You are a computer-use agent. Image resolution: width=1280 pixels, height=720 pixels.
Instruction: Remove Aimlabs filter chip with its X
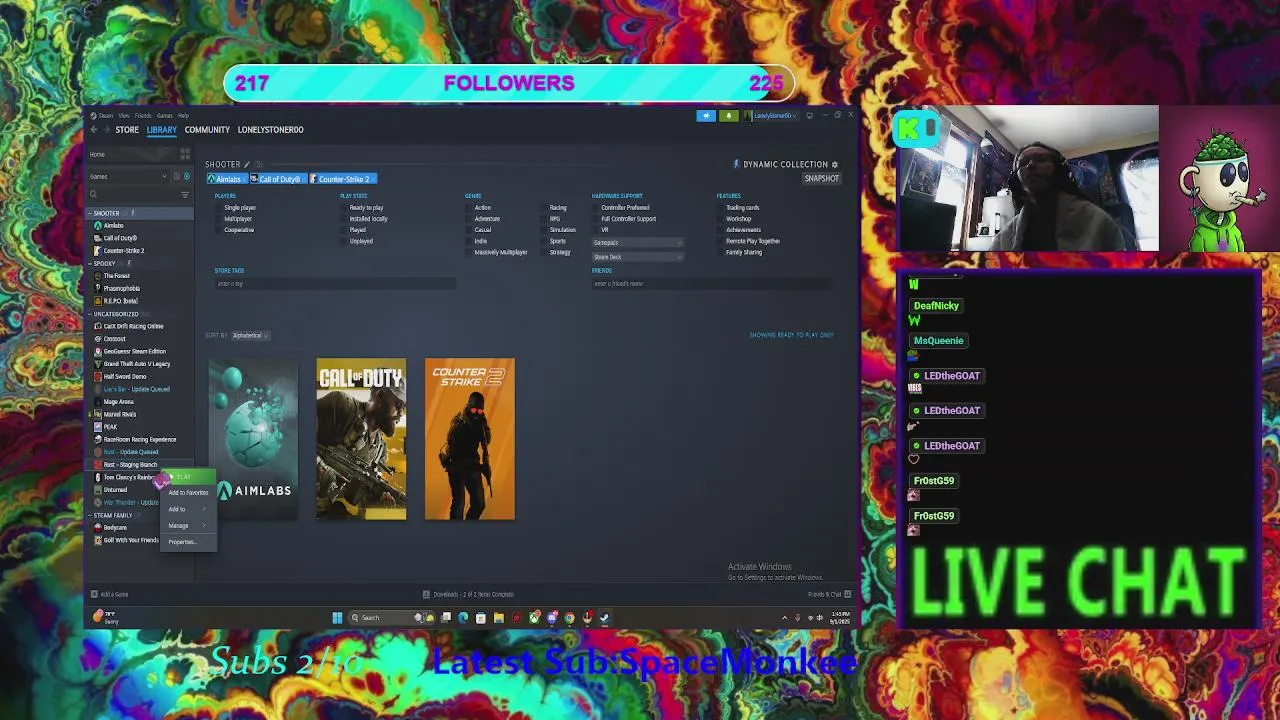(244, 179)
